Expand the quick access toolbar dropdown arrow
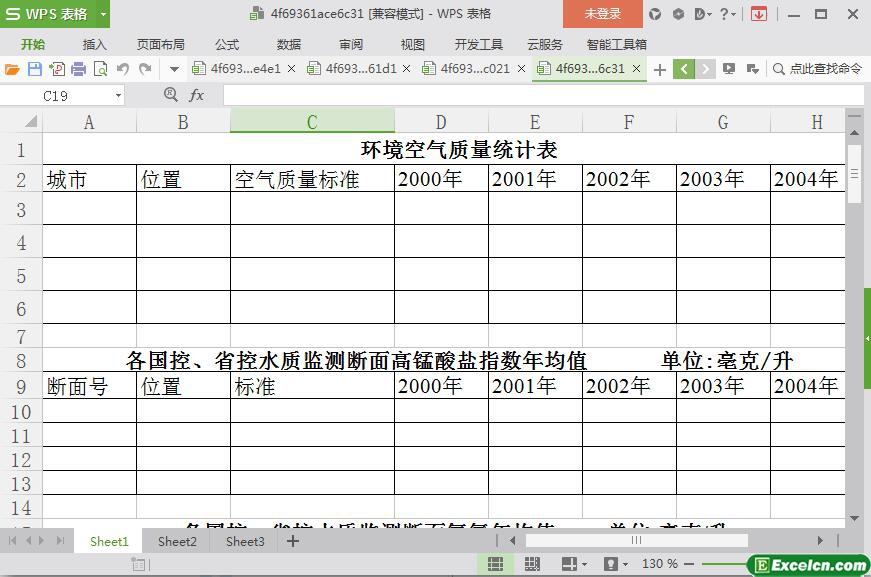 coord(174,69)
